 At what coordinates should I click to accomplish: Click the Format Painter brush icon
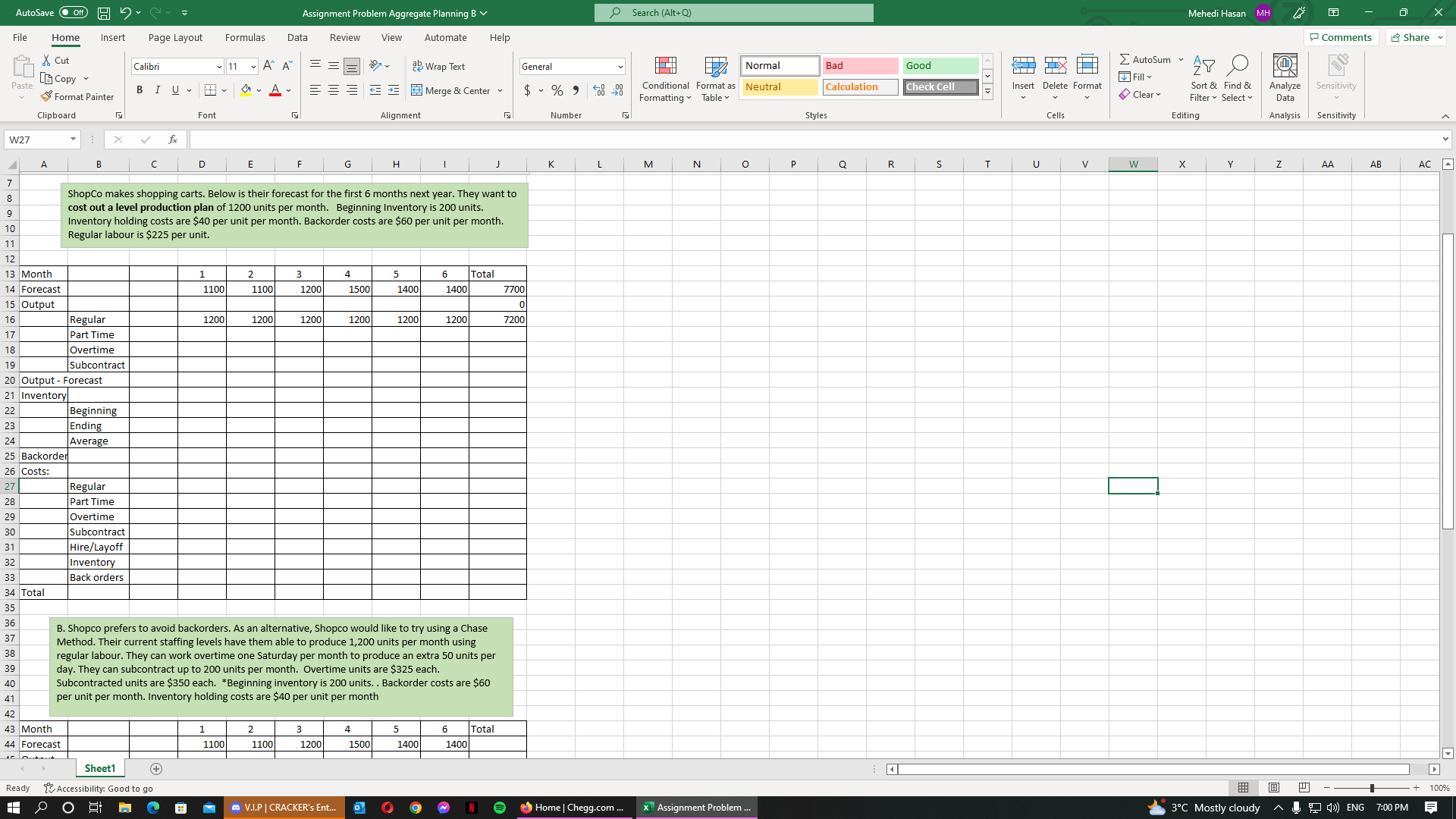coord(46,96)
